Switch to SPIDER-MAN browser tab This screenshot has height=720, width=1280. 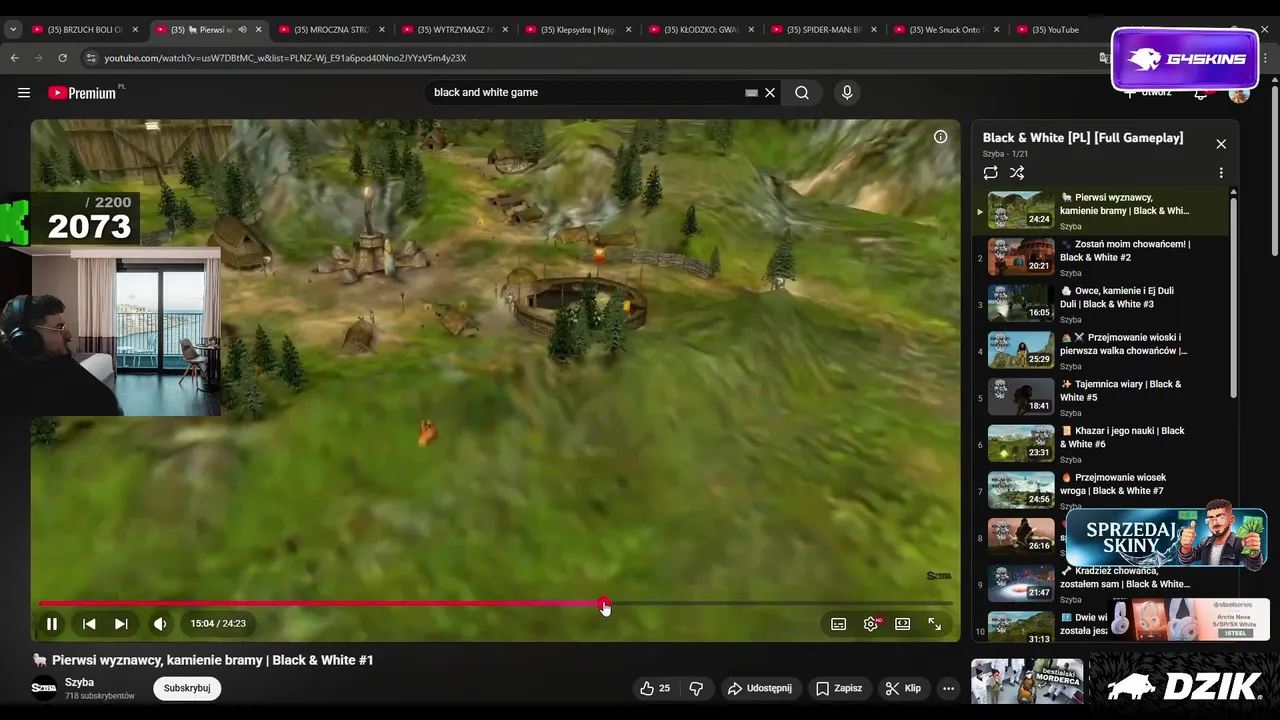coord(823,30)
